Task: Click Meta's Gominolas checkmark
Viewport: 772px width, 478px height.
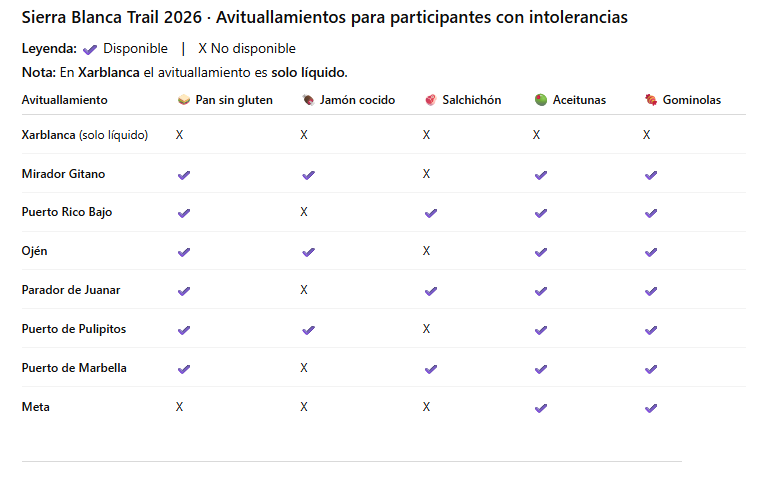Action: [651, 408]
